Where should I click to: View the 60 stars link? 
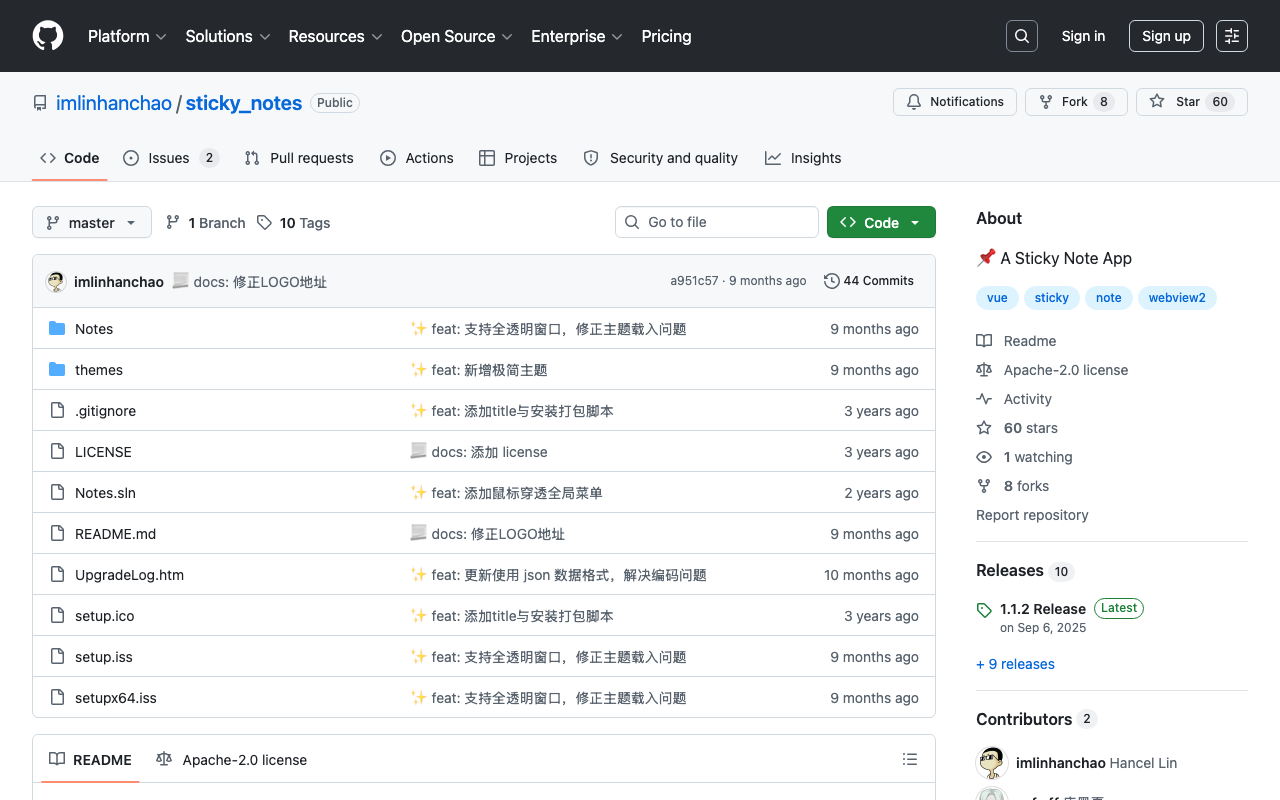tap(1017, 428)
